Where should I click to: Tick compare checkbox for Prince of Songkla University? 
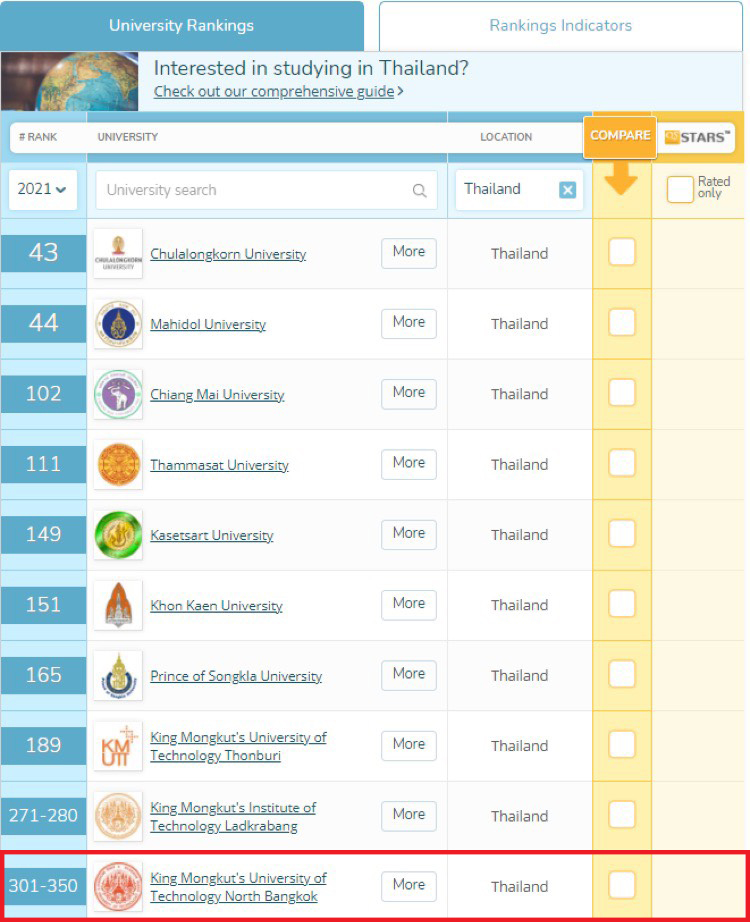[x=622, y=674]
